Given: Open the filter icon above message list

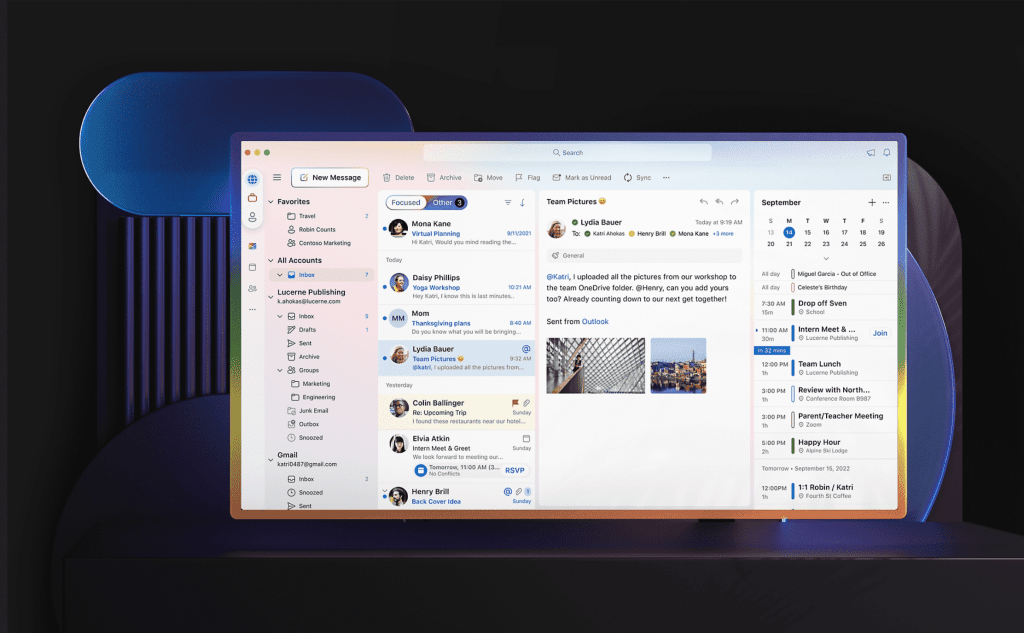Looking at the screenshot, I should pos(507,203).
